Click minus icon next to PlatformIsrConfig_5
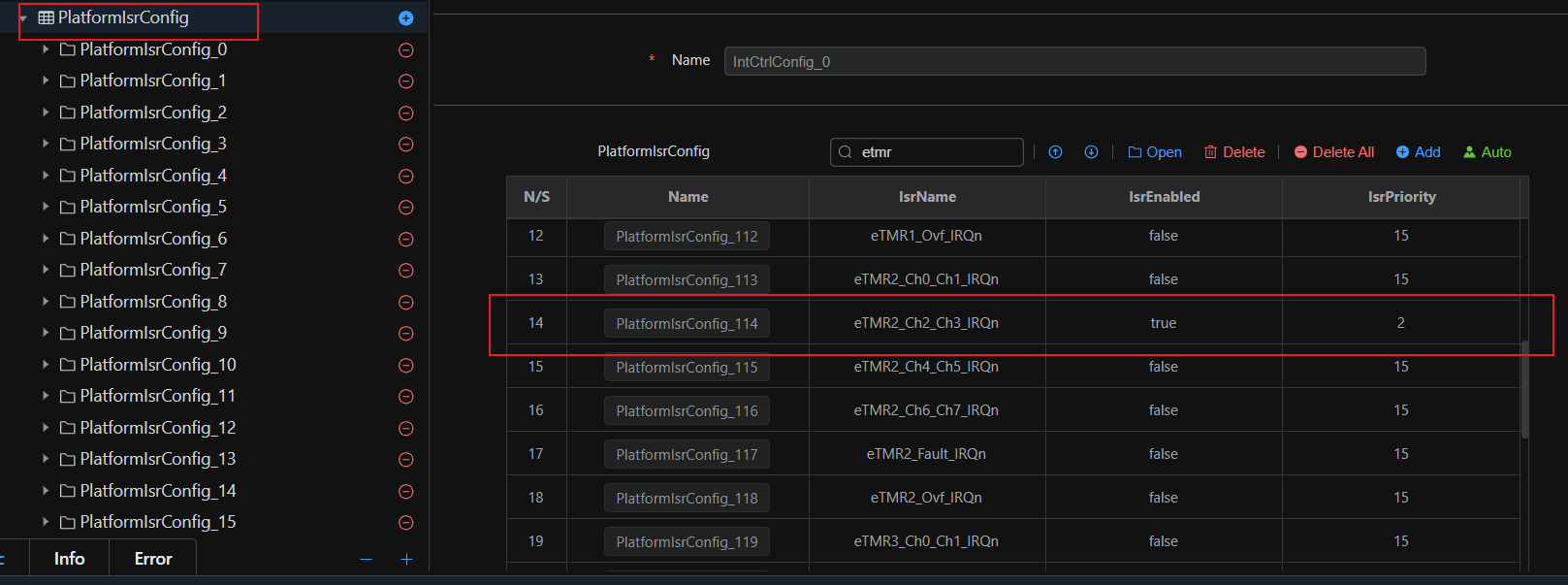Image resolution: width=1568 pixels, height=585 pixels. click(x=406, y=208)
